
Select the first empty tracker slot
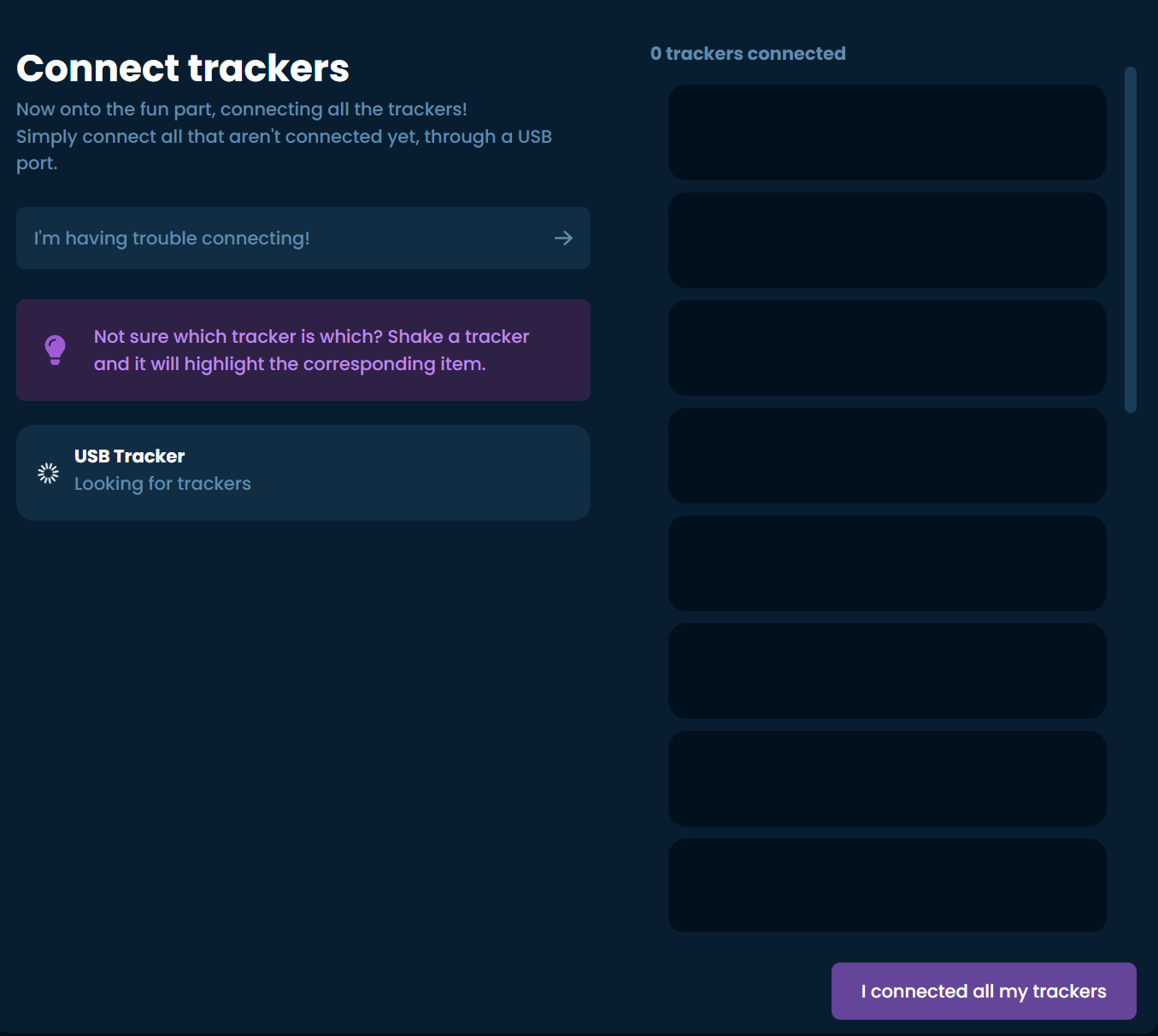click(887, 132)
